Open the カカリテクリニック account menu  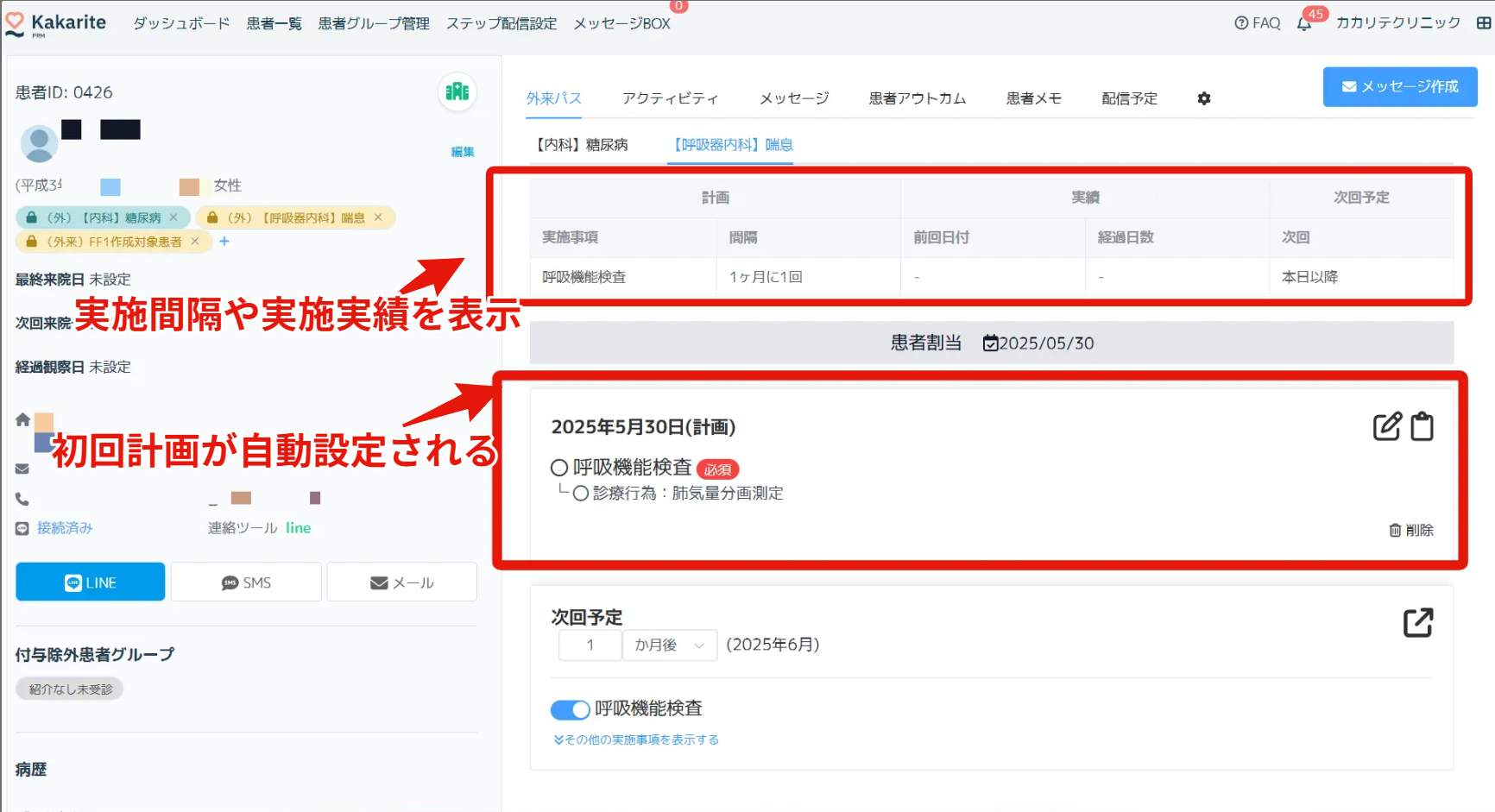pyautogui.click(x=1397, y=23)
